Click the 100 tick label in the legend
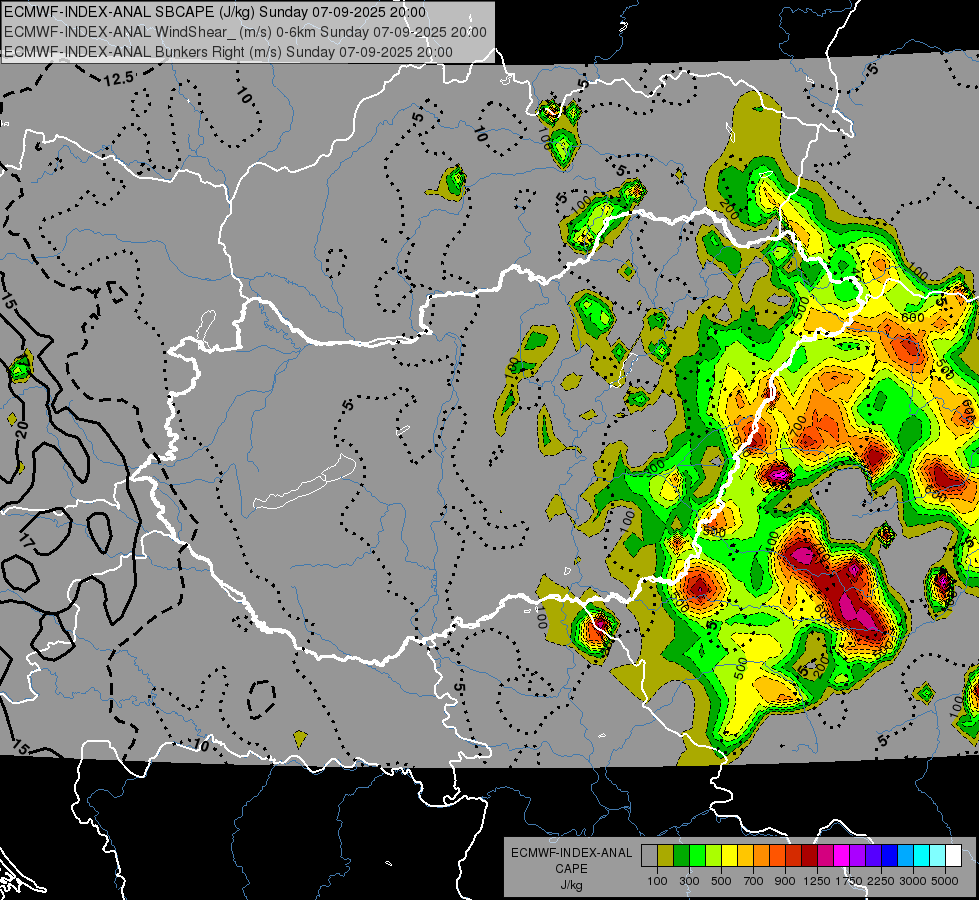Screen dimensions: 979x900 click(657, 881)
